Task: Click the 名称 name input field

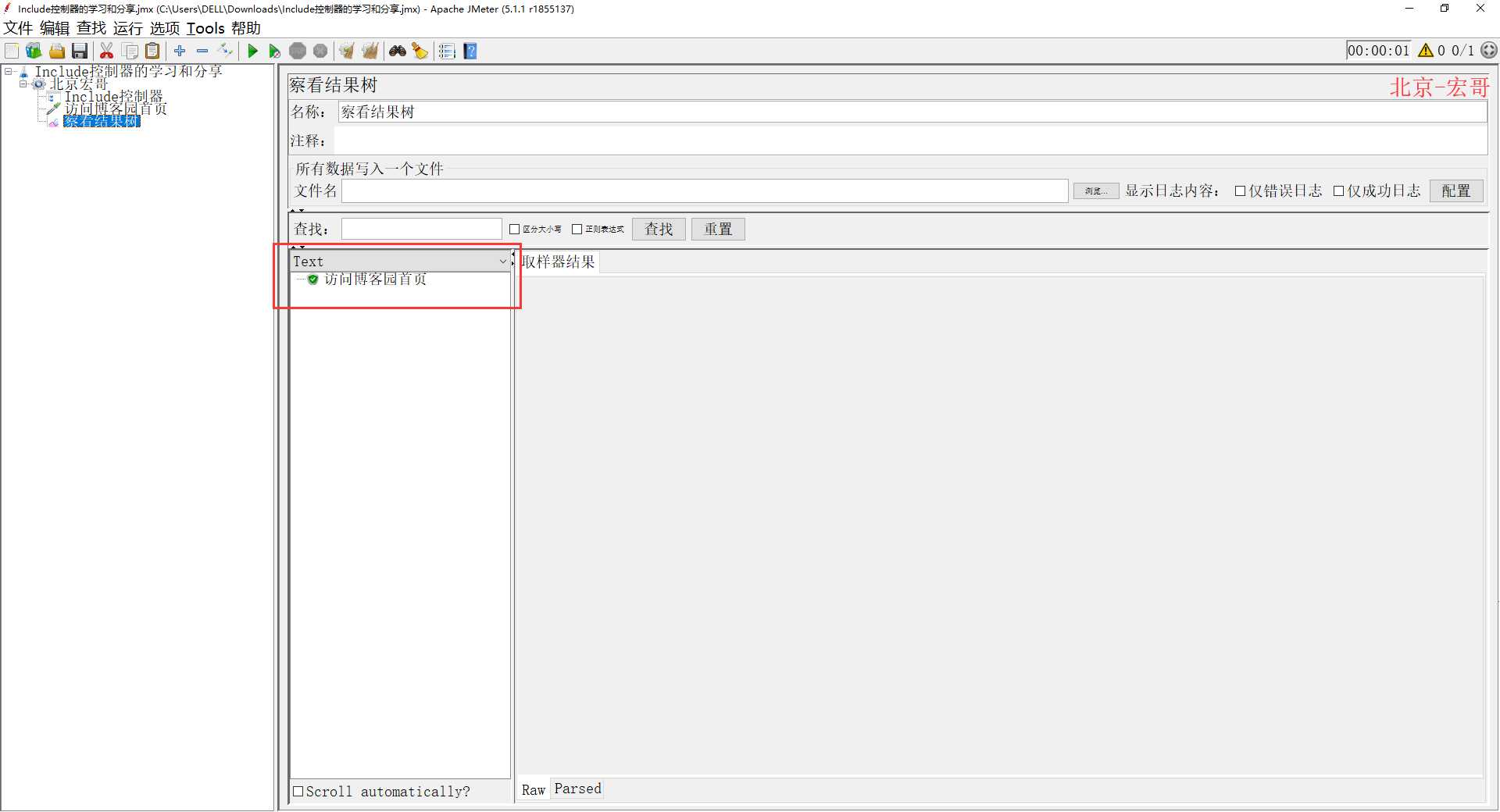Action: click(912, 112)
